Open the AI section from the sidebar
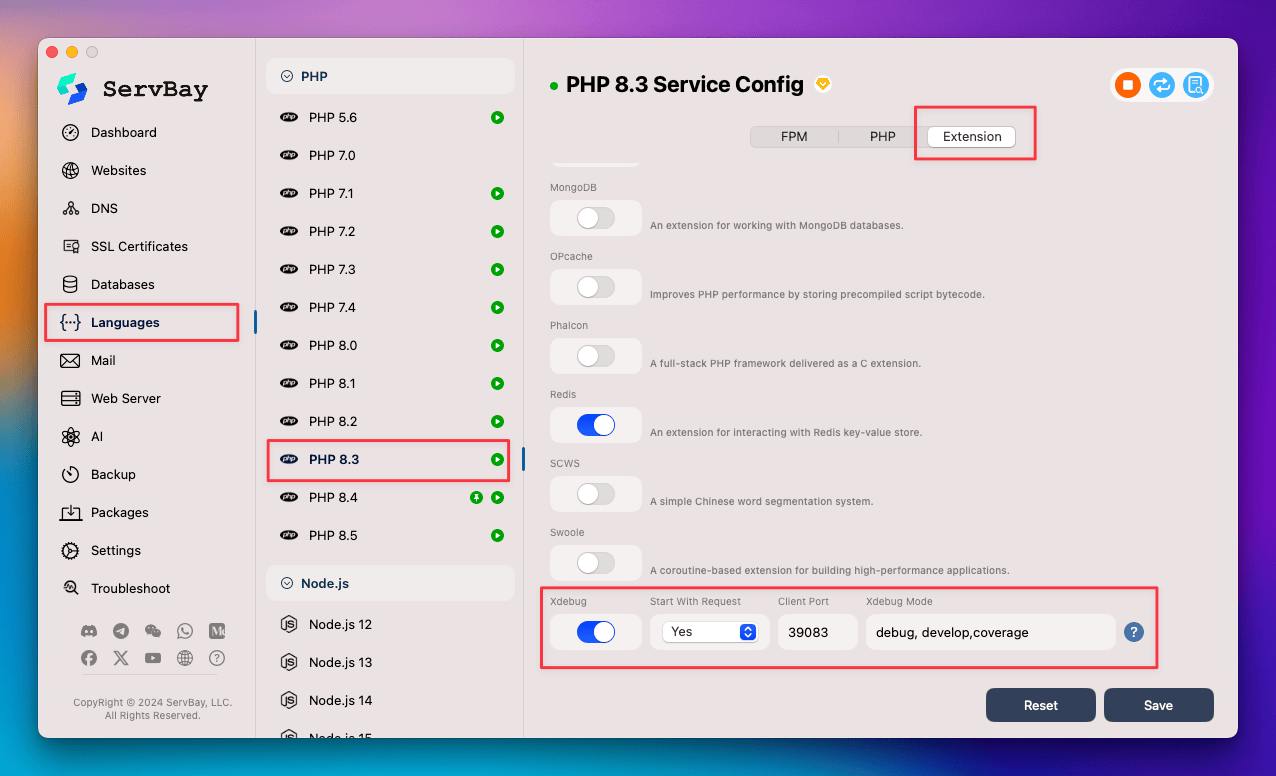The height and width of the screenshot is (776, 1276). [x=70, y=436]
